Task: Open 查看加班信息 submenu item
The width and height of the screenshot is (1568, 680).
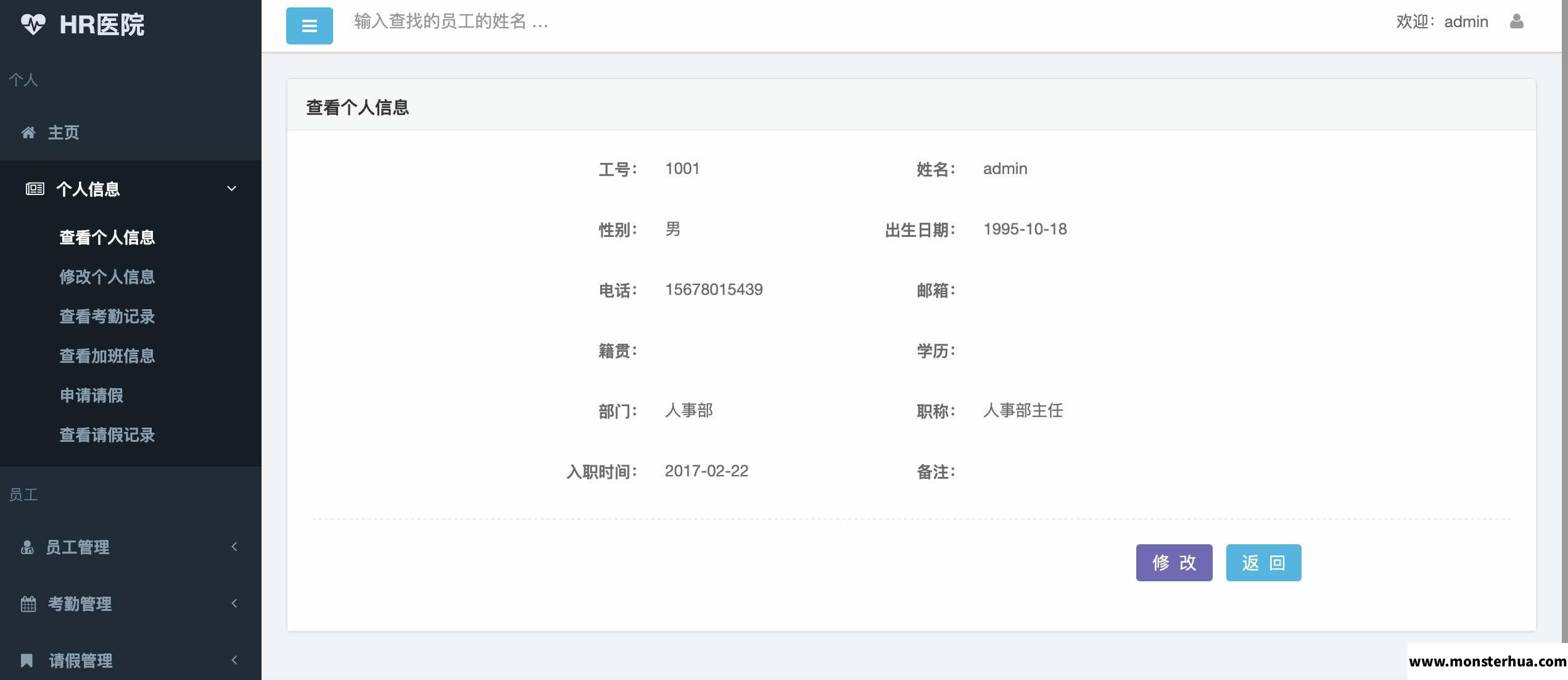Action: [107, 356]
